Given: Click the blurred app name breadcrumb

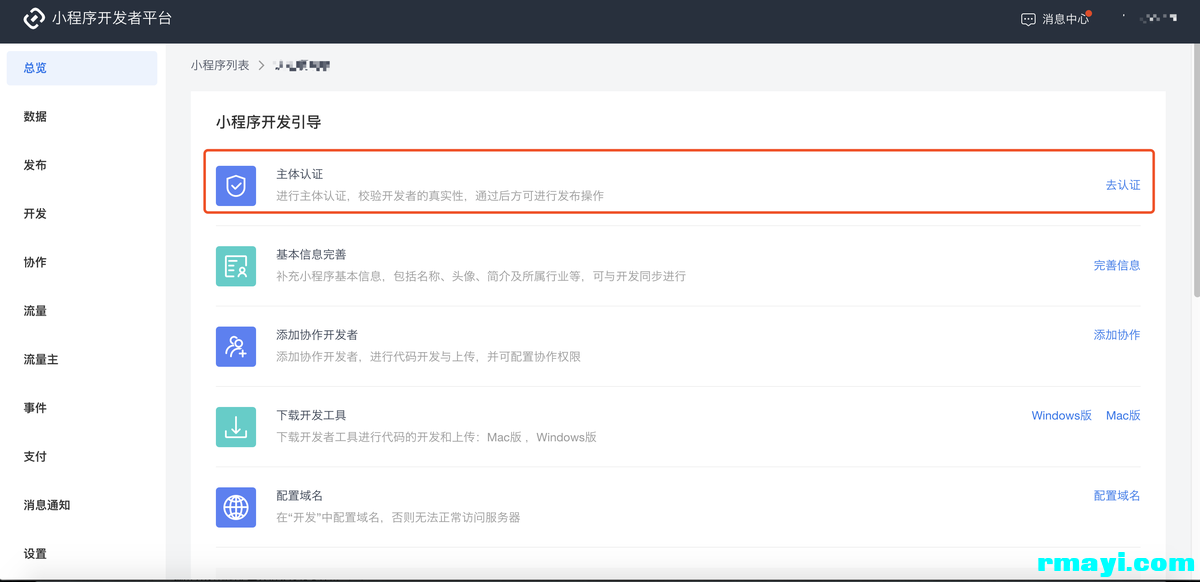Looking at the screenshot, I should coord(302,65).
